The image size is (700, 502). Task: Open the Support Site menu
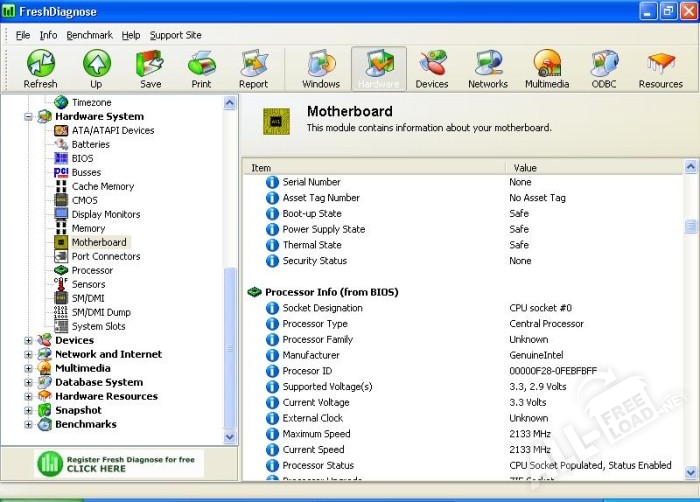[175, 35]
